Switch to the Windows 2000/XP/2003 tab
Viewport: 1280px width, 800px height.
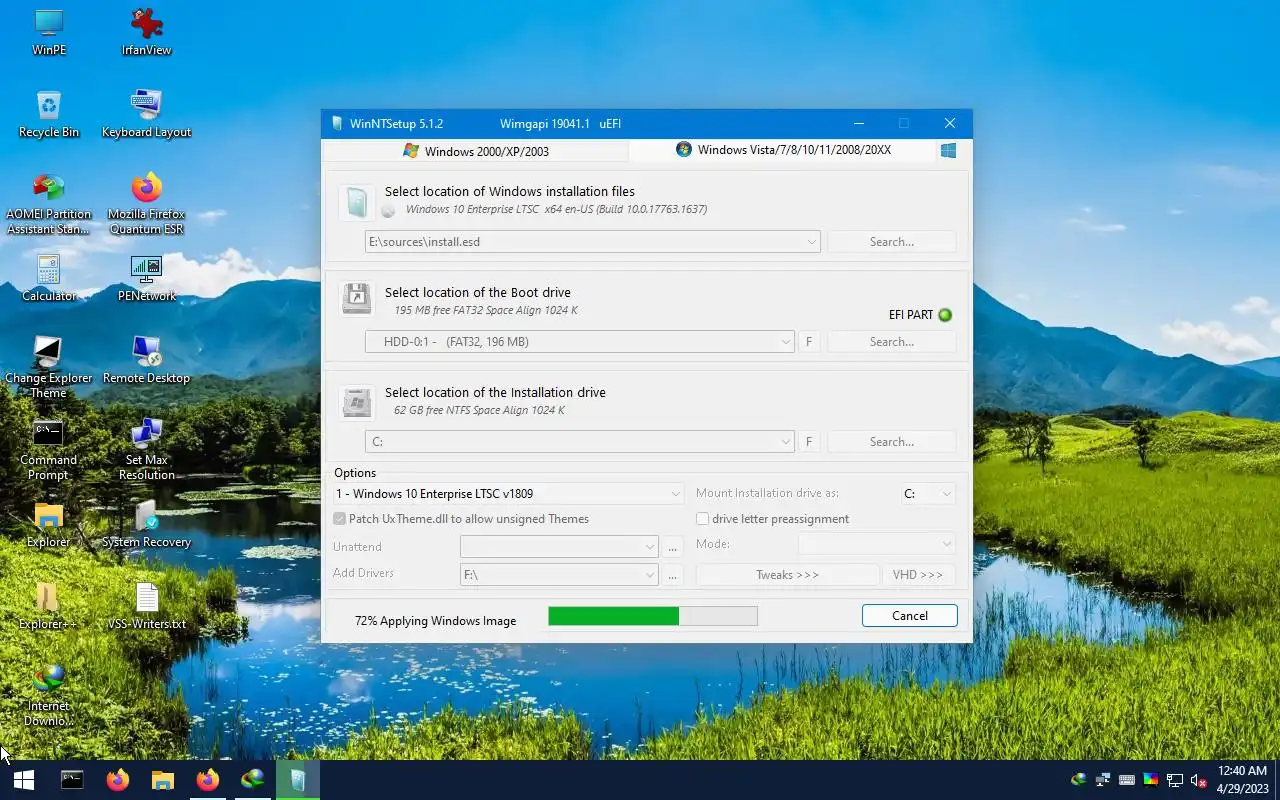coord(476,151)
